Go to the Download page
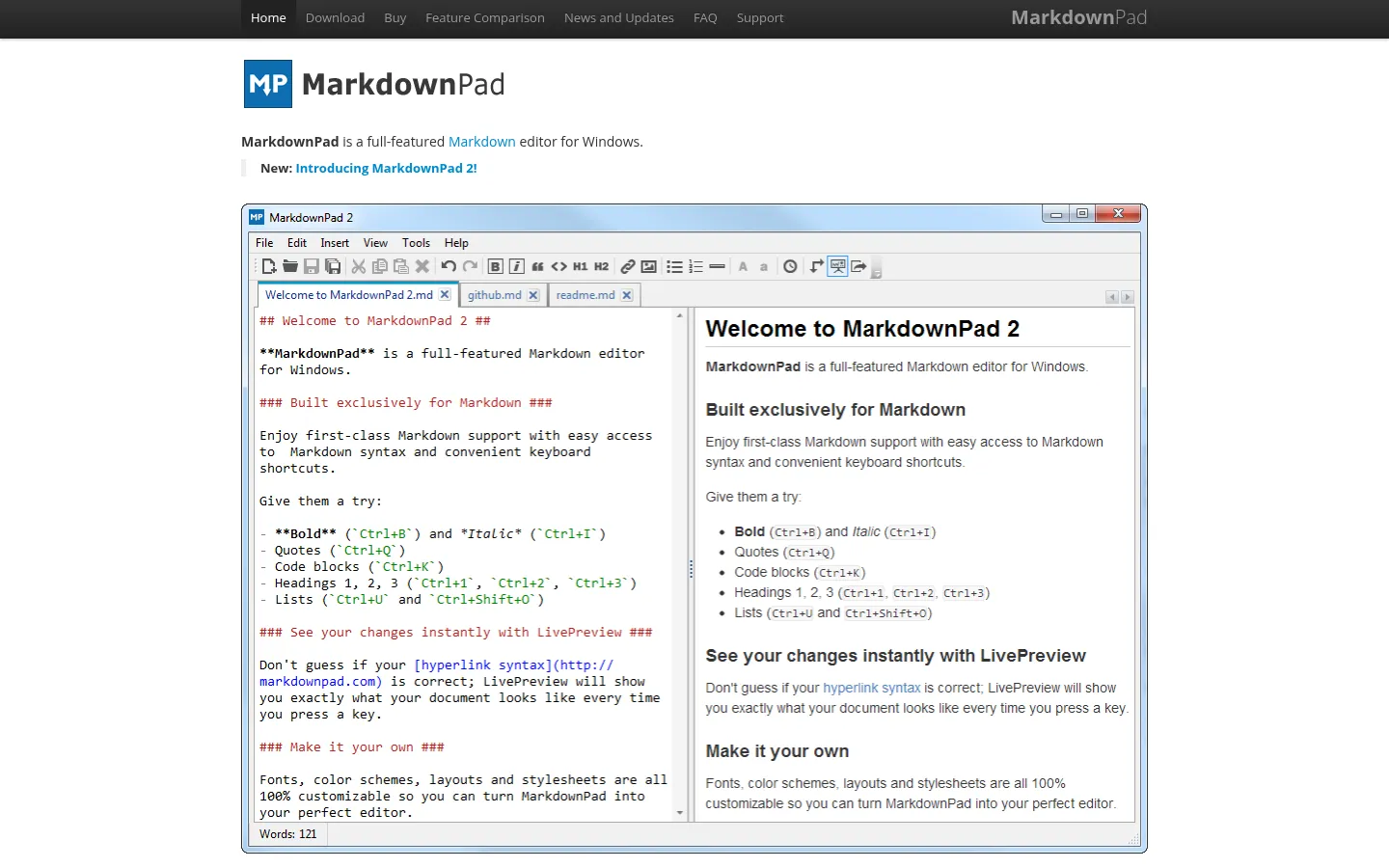1389x868 pixels. (335, 17)
